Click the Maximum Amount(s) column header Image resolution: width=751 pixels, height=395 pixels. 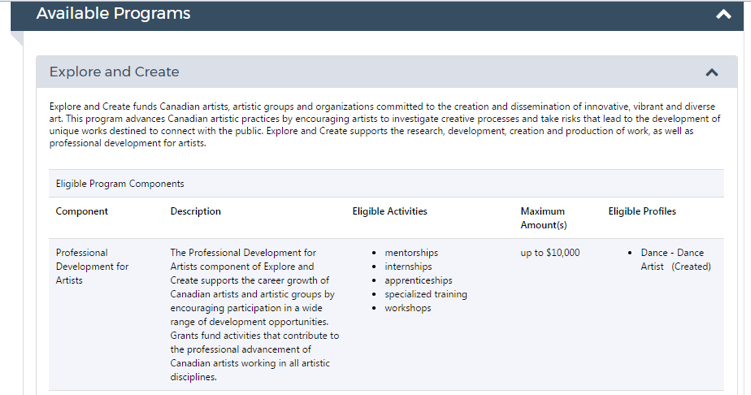[x=544, y=218]
